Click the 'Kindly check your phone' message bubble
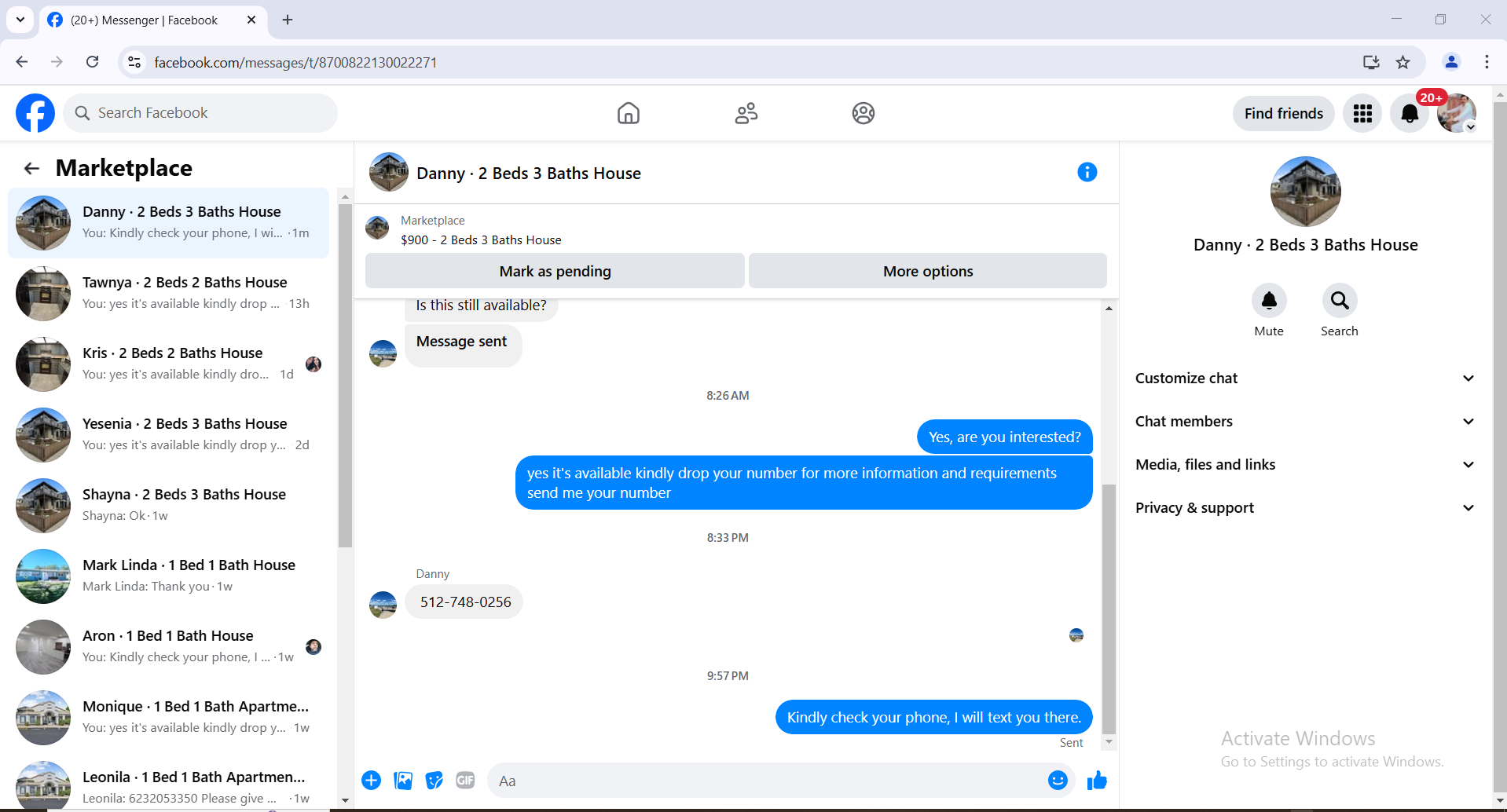 (x=934, y=717)
